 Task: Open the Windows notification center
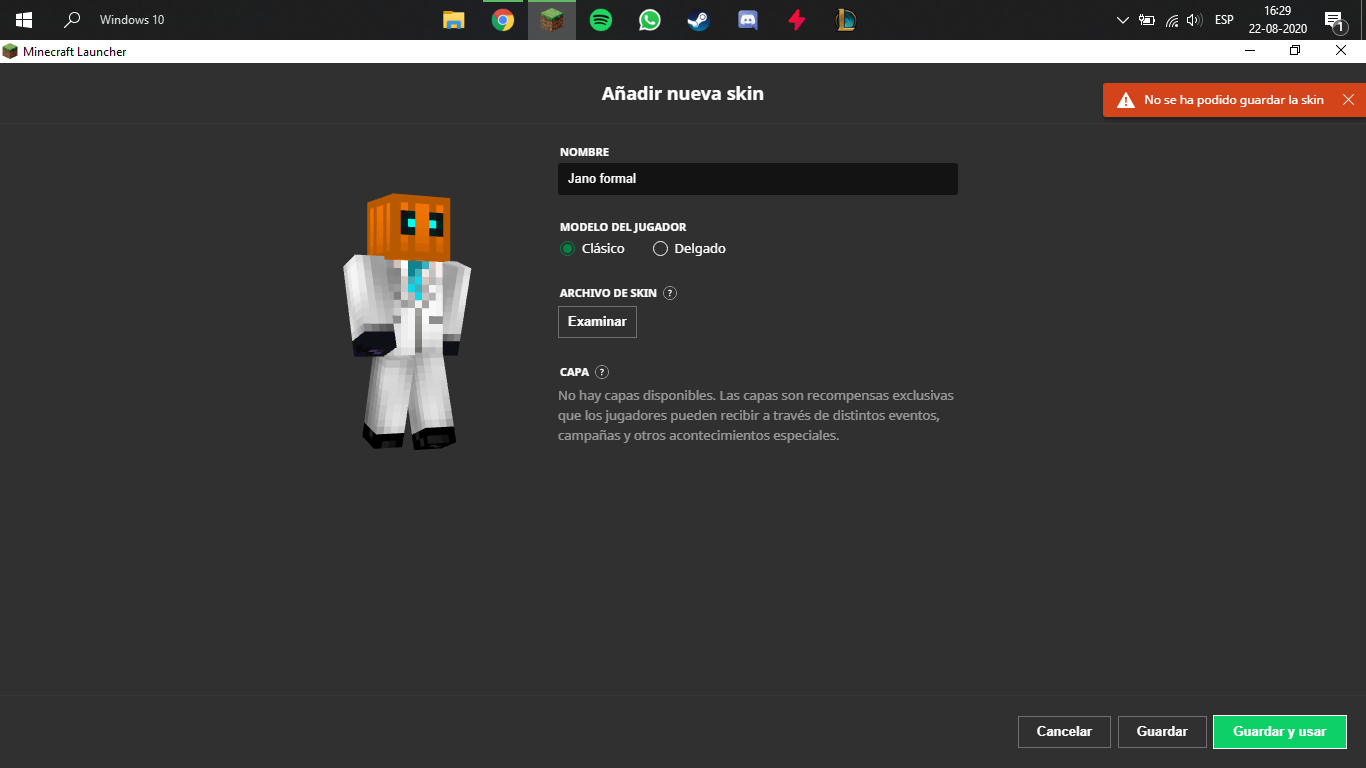coord(1333,20)
